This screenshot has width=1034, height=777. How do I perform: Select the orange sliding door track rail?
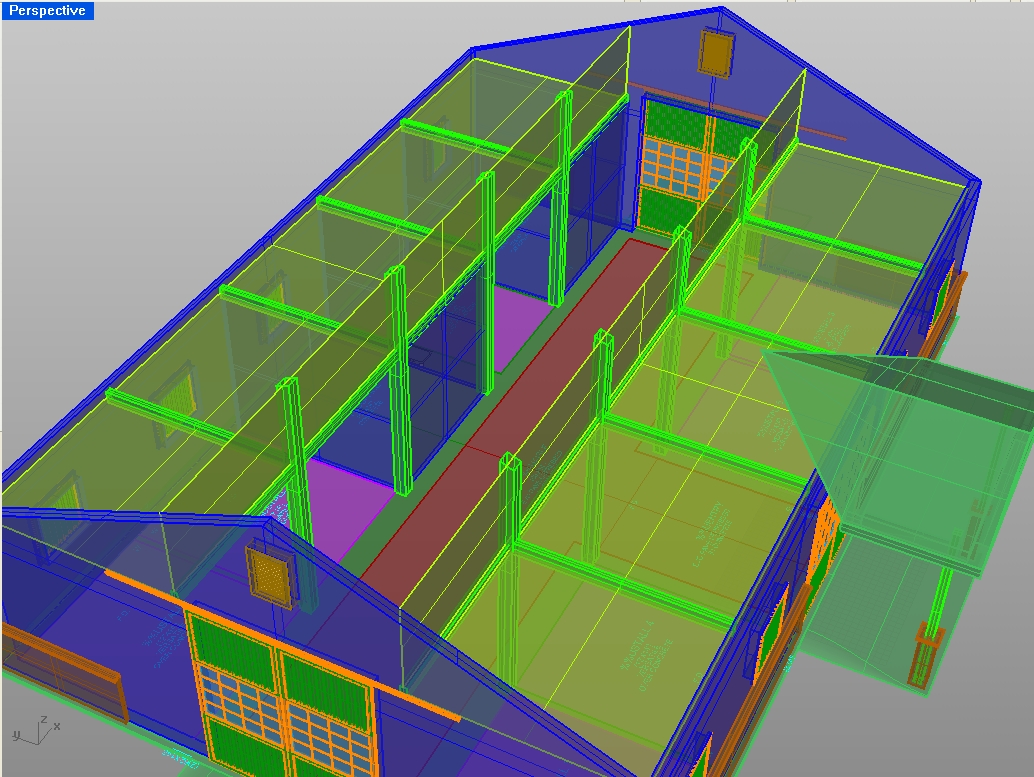coord(280,642)
